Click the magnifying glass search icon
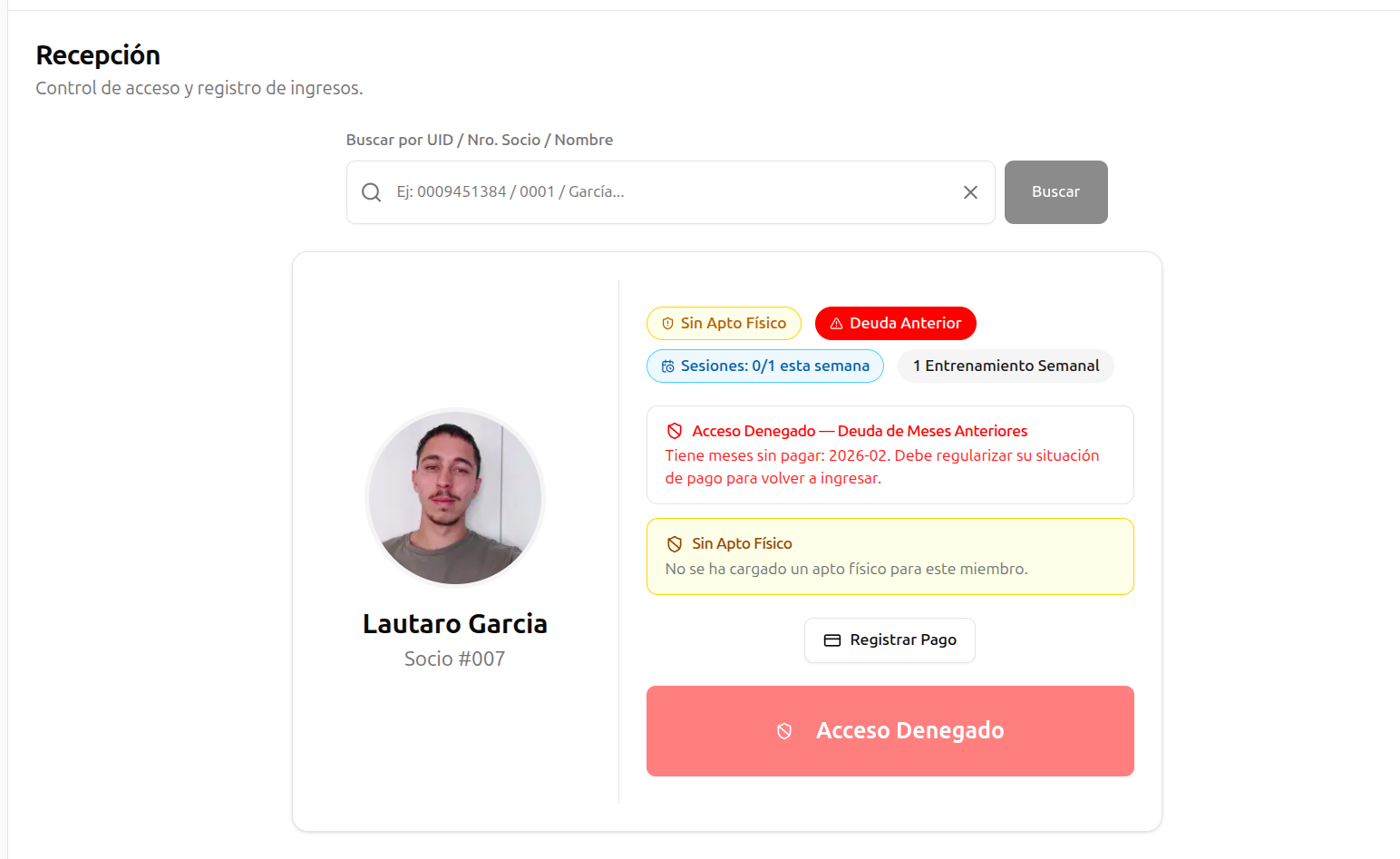Image resolution: width=1400 pixels, height=859 pixels. (371, 192)
